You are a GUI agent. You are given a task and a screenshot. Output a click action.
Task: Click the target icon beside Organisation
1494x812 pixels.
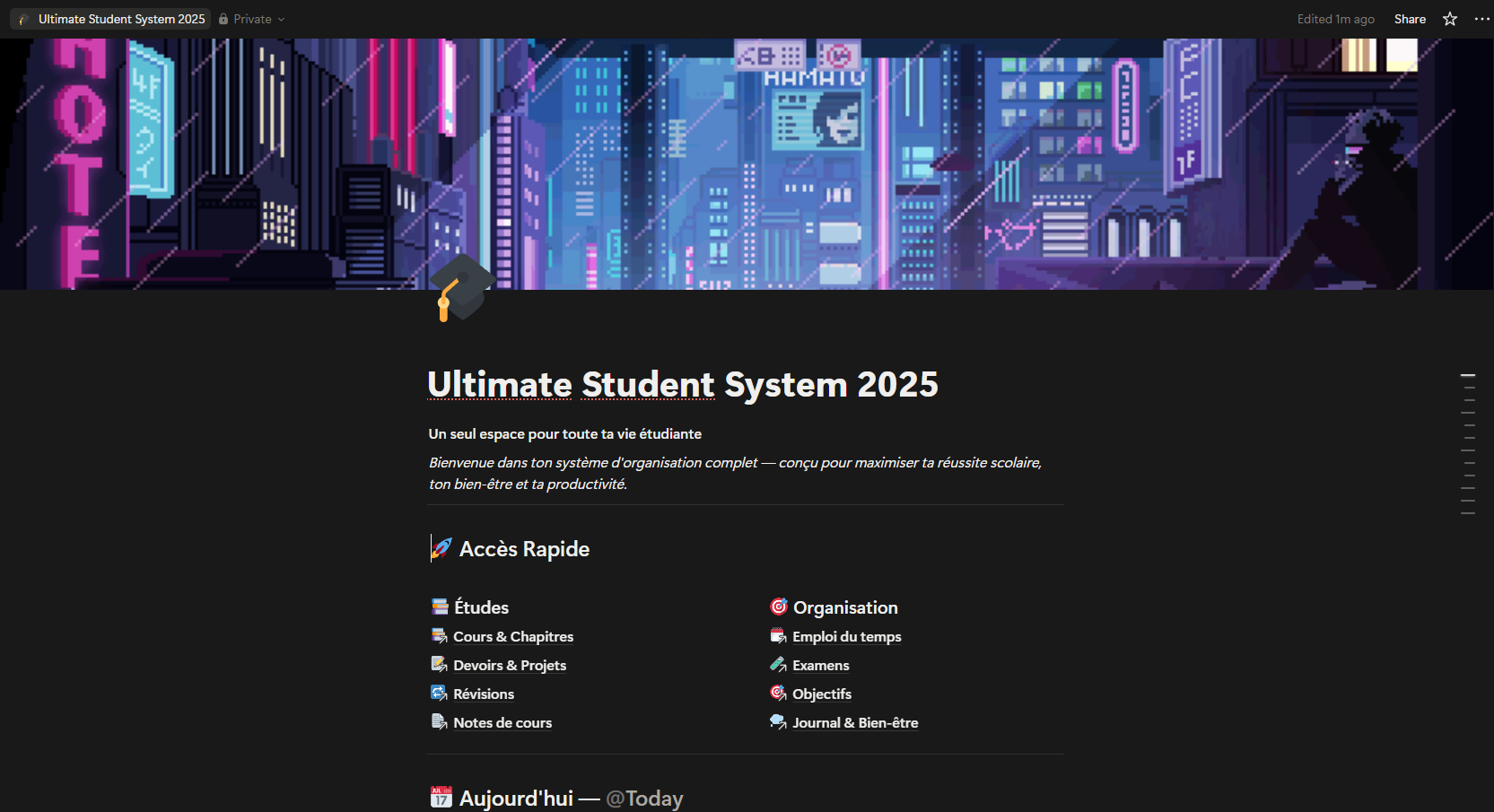779,607
